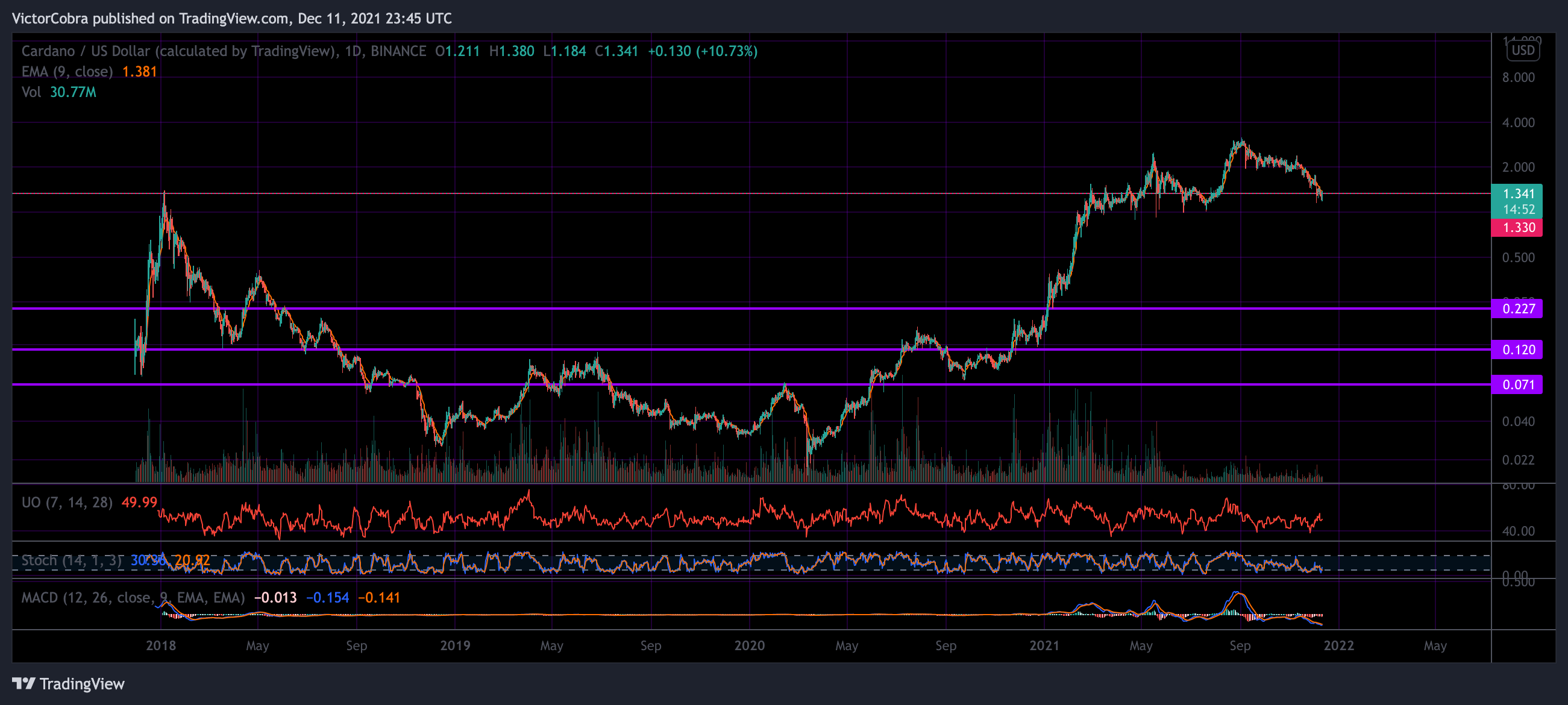Click the 40.00 UO axis label

[1518, 531]
